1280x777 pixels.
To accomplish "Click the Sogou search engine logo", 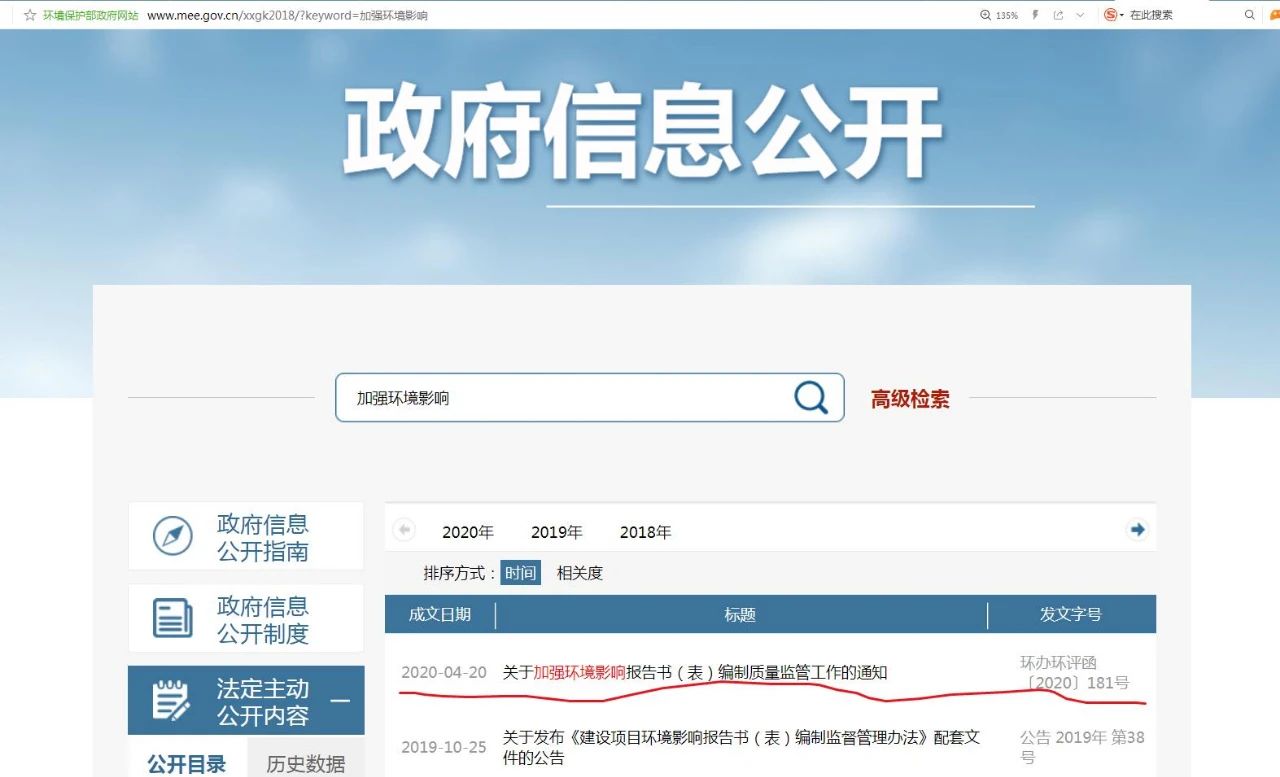I will point(1110,15).
